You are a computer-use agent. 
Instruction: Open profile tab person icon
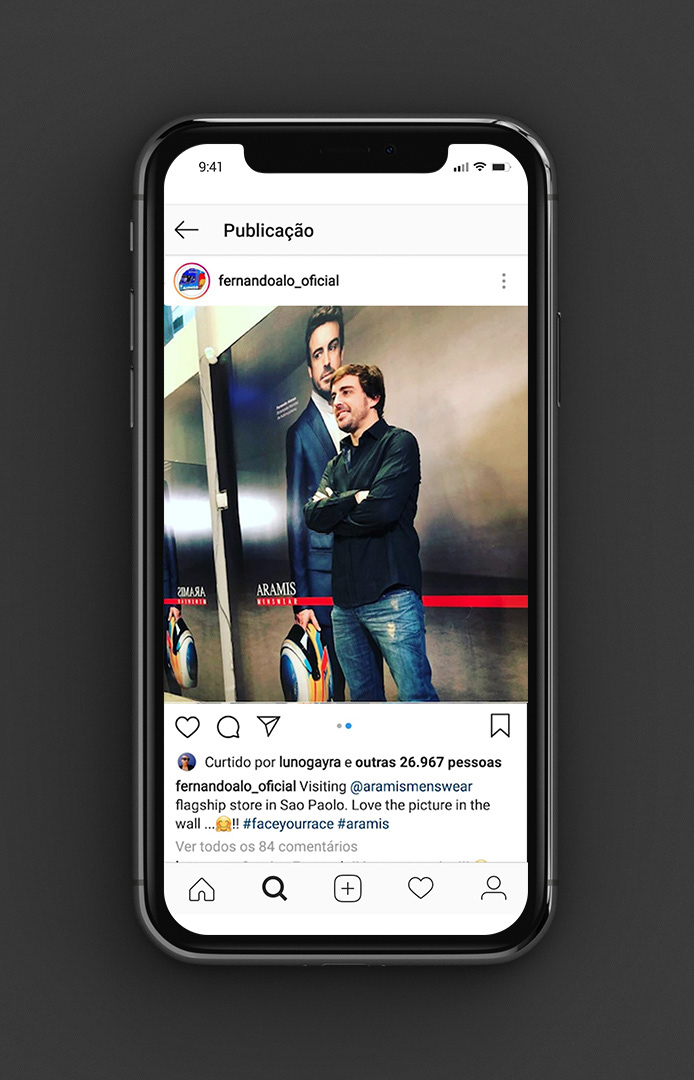coord(494,889)
